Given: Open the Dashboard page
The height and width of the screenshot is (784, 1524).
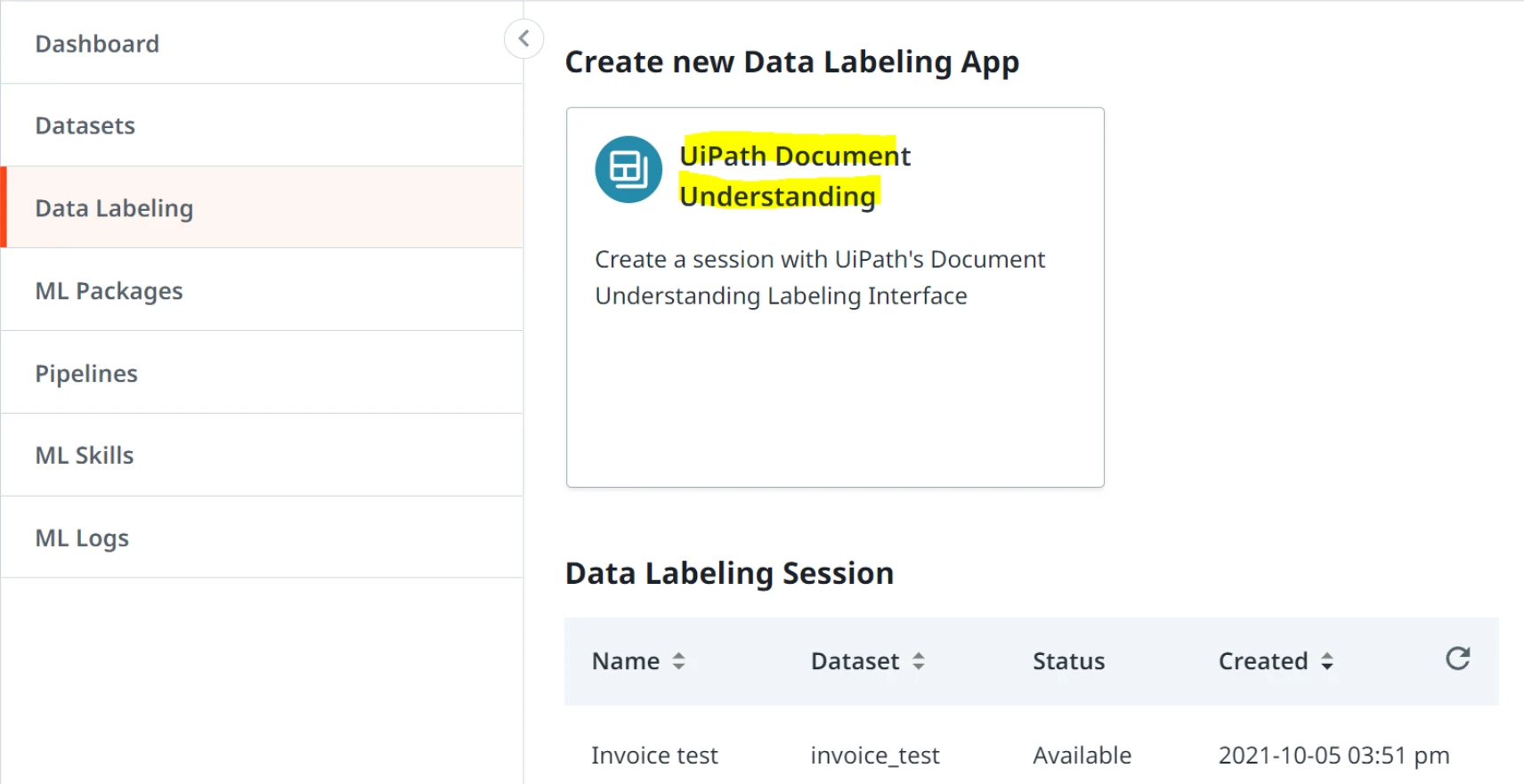Looking at the screenshot, I should click(x=262, y=44).
